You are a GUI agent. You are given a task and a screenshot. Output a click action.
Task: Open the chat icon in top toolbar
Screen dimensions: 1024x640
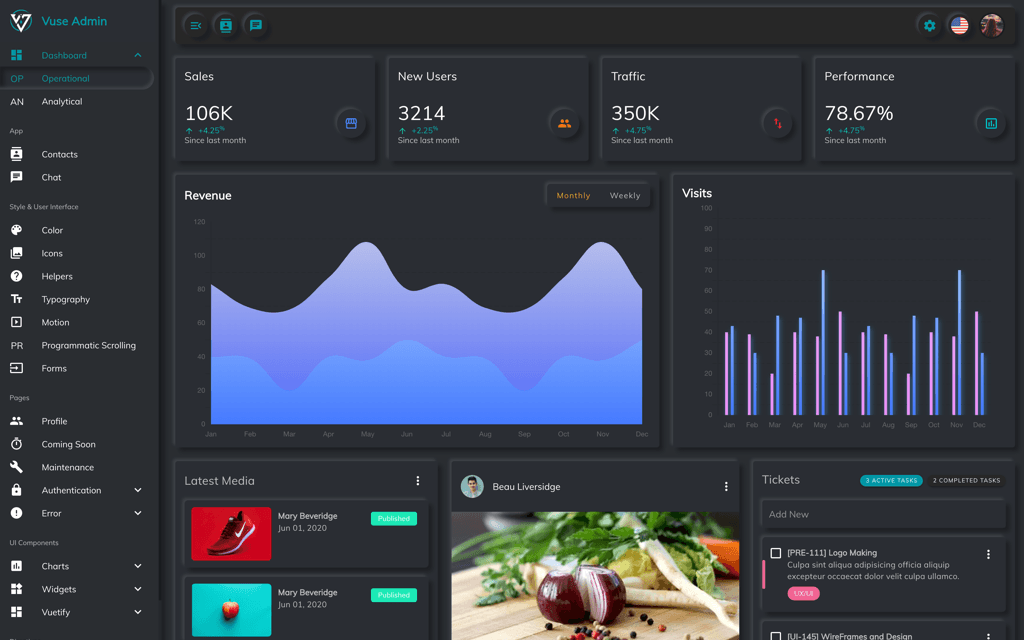click(x=256, y=25)
